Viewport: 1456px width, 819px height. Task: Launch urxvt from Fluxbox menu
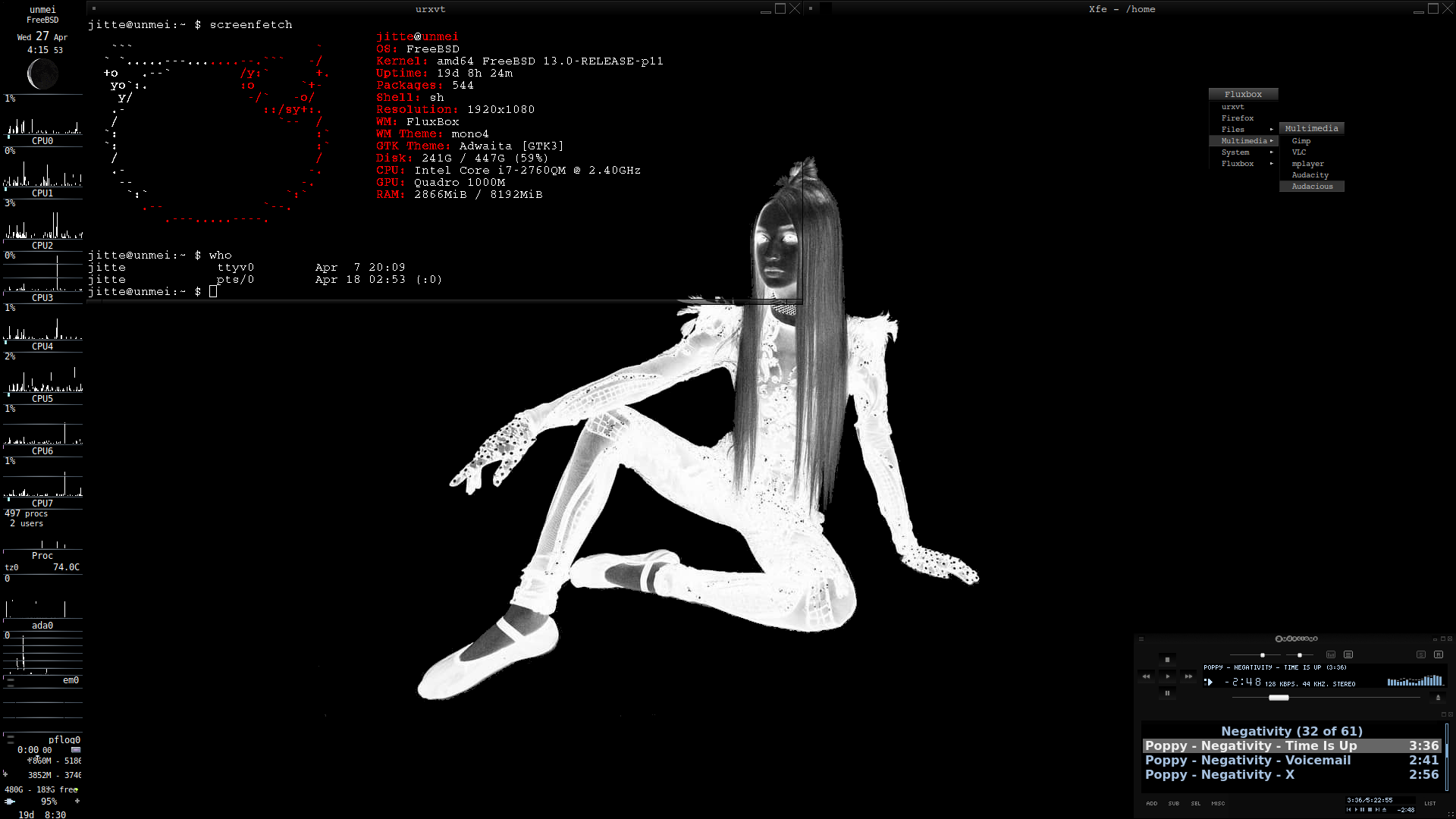(1243, 107)
